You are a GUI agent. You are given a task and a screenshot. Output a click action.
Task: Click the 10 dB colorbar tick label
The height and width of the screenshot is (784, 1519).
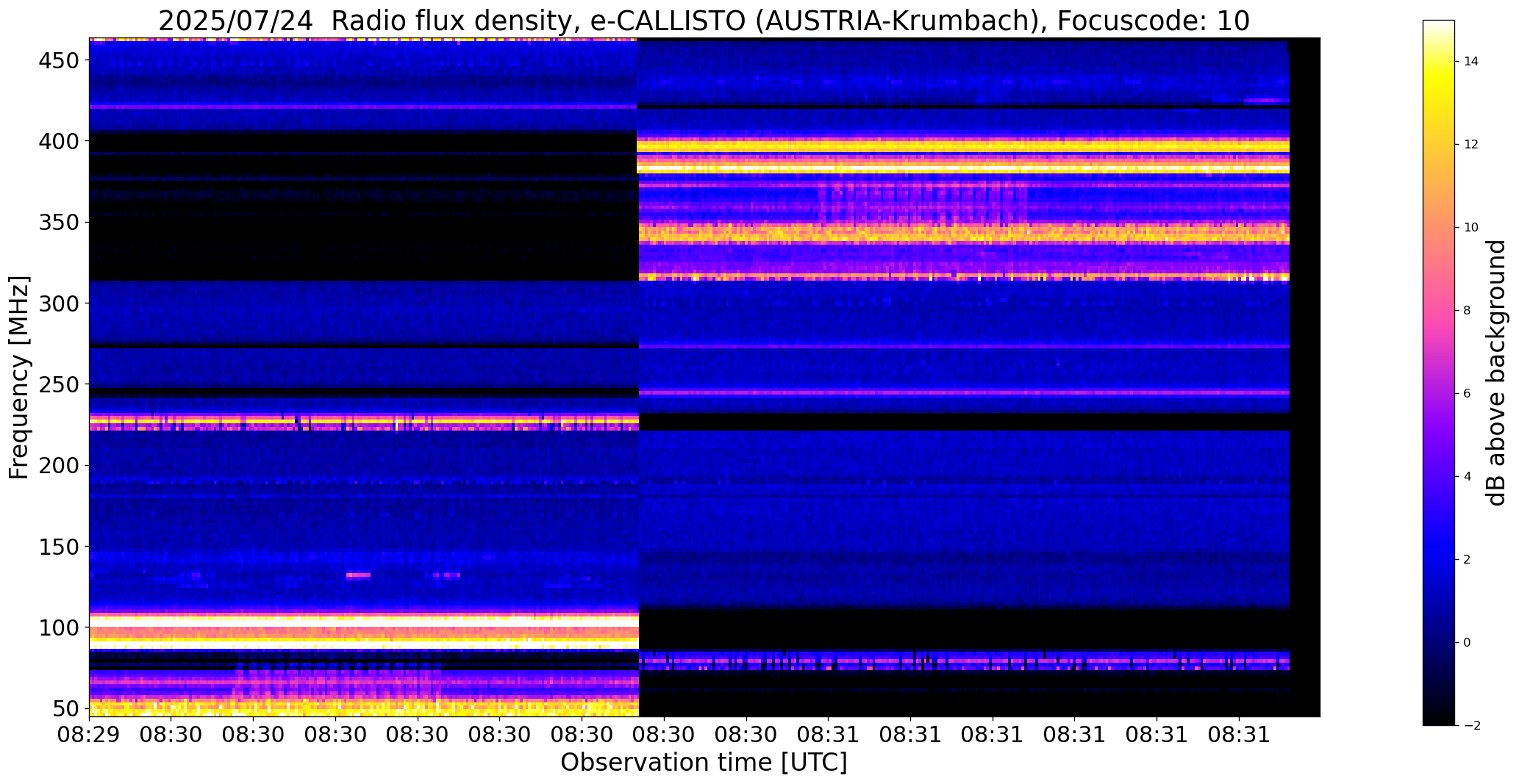(x=1470, y=228)
